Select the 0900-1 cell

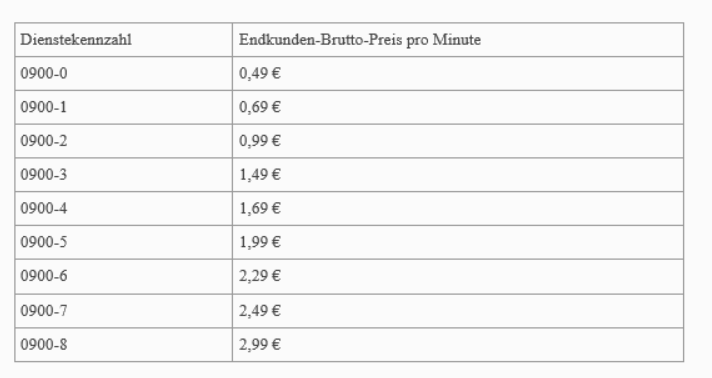point(124,107)
